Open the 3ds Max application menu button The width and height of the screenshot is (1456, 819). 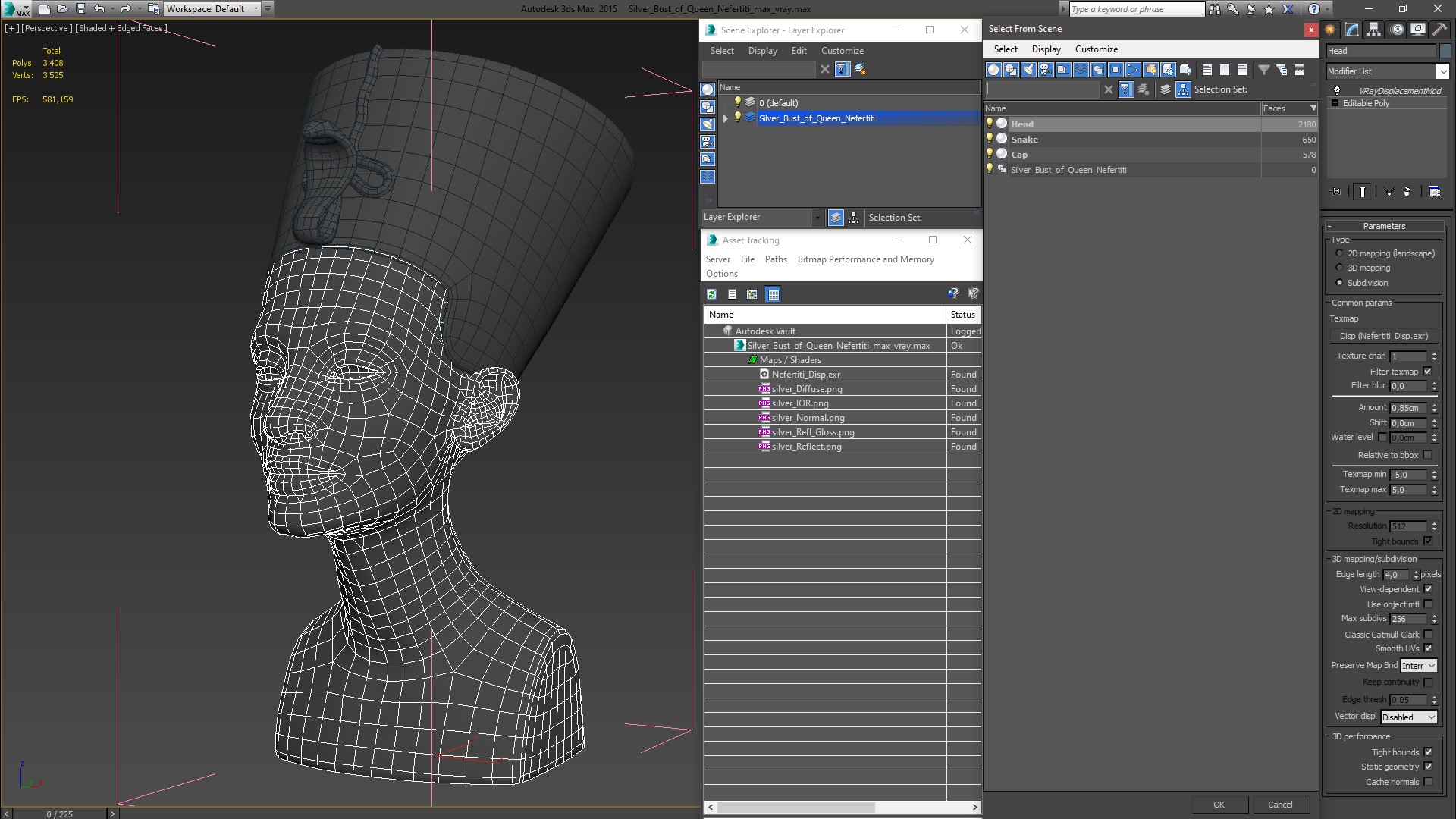point(17,9)
